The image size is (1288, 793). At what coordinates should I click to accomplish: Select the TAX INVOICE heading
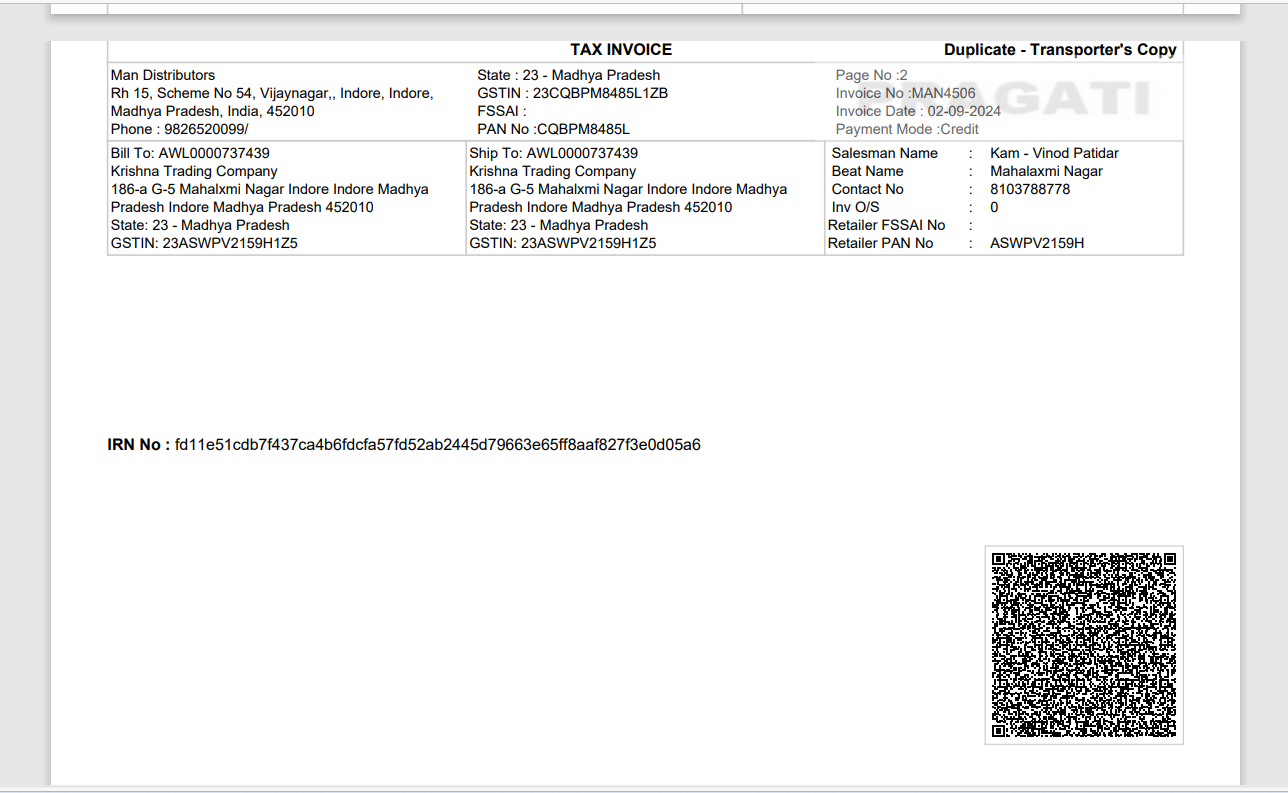pos(621,50)
